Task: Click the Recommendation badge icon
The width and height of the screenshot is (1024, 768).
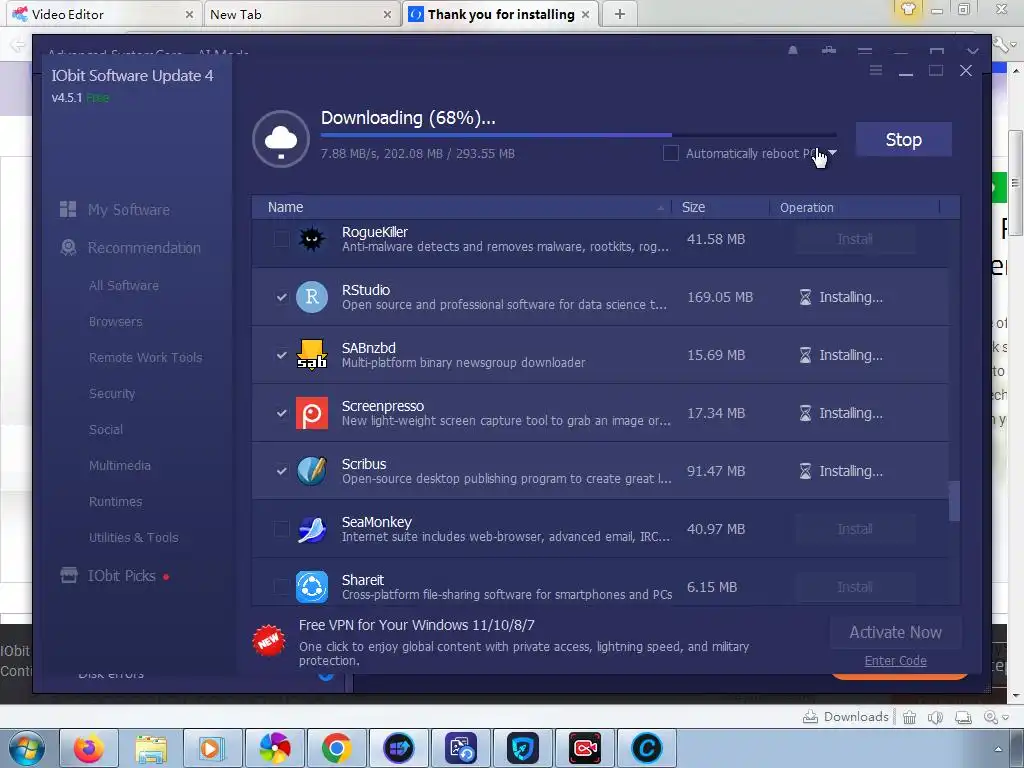Action: (x=68, y=248)
